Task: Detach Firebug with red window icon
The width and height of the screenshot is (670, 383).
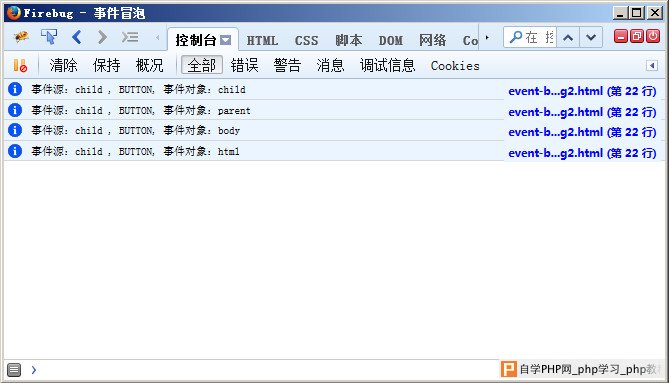Action: [637, 37]
